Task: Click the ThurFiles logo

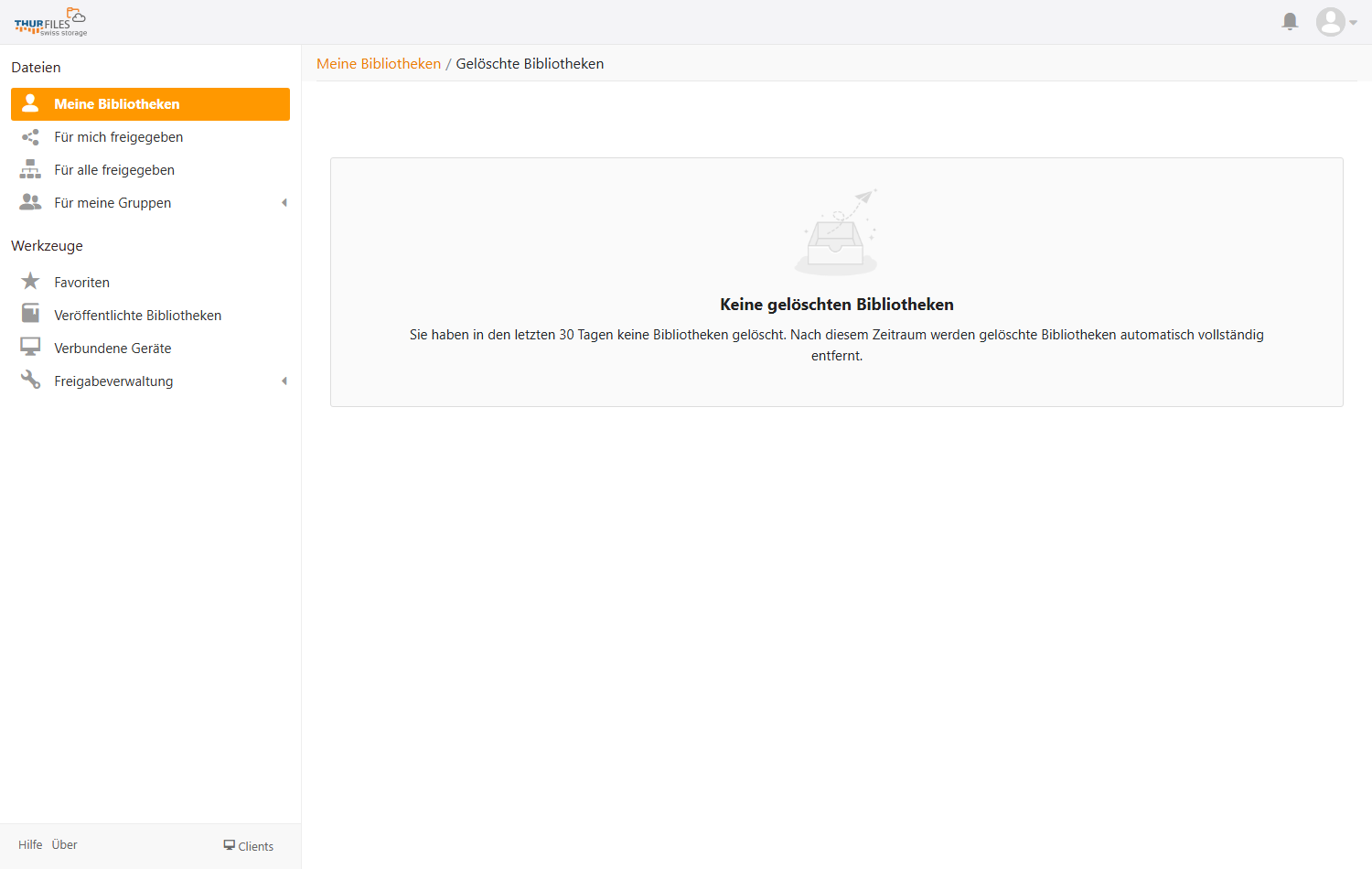Action: [50, 22]
